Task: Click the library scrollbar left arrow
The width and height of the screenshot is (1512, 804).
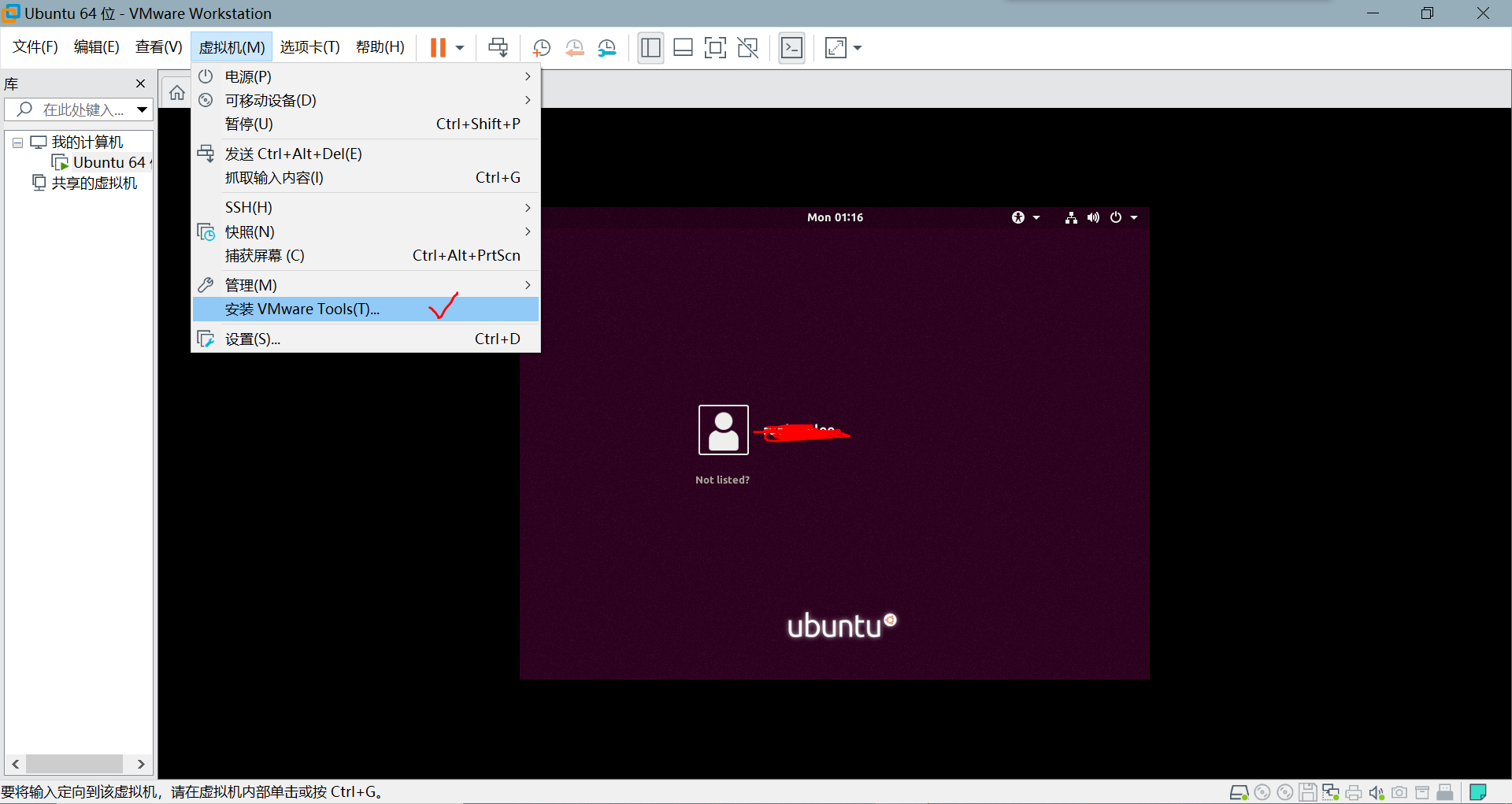Action: point(15,764)
